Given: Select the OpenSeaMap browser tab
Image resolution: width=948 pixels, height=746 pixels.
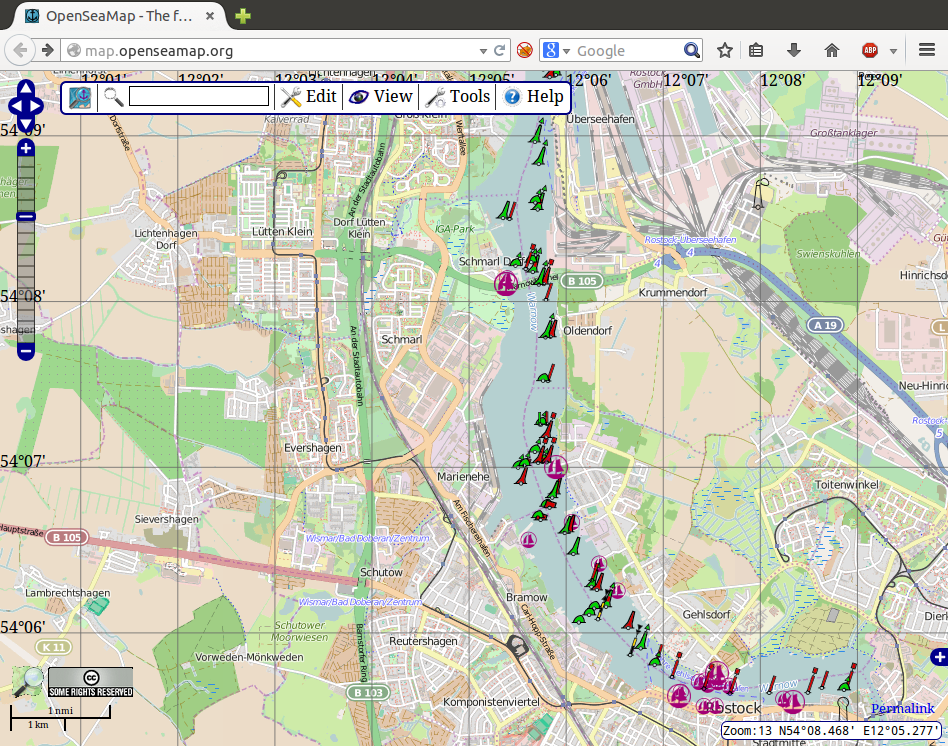Looking at the screenshot, I should tap(118, 16).
